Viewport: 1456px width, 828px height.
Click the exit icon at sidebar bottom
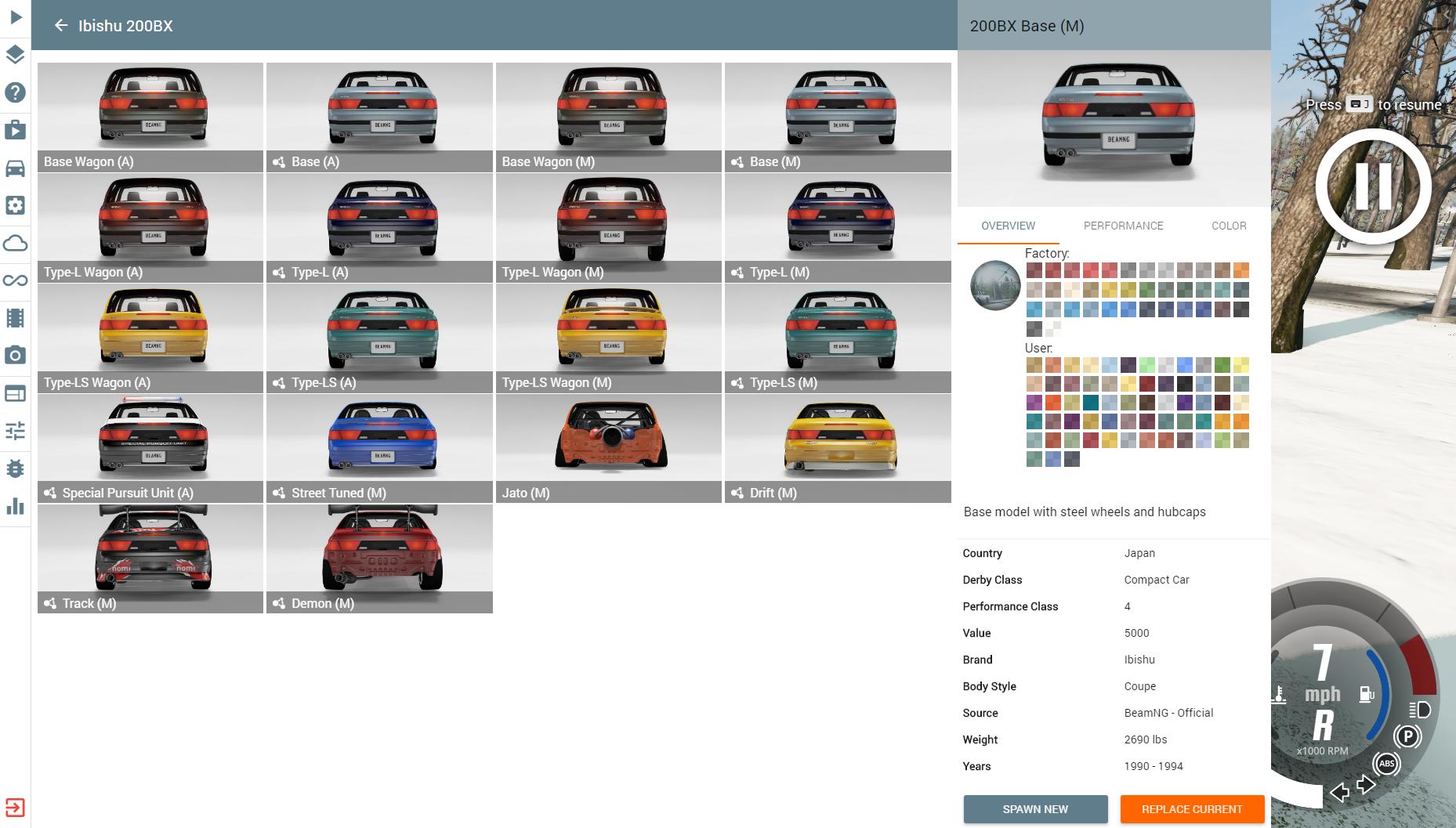tap(16, 808)
